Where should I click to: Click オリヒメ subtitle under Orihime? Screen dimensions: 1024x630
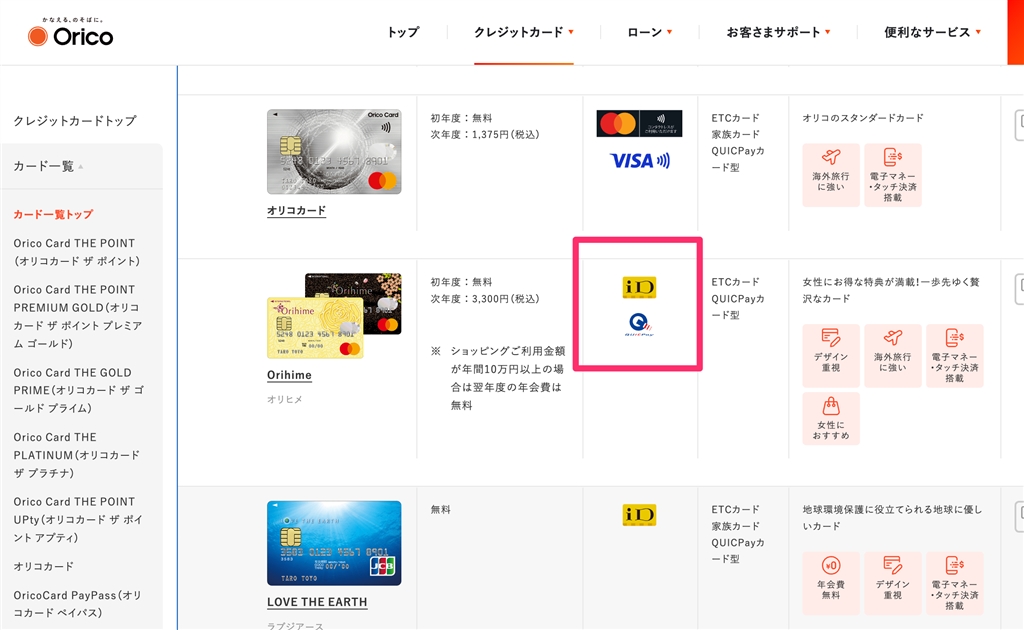[x=285, y=399]
